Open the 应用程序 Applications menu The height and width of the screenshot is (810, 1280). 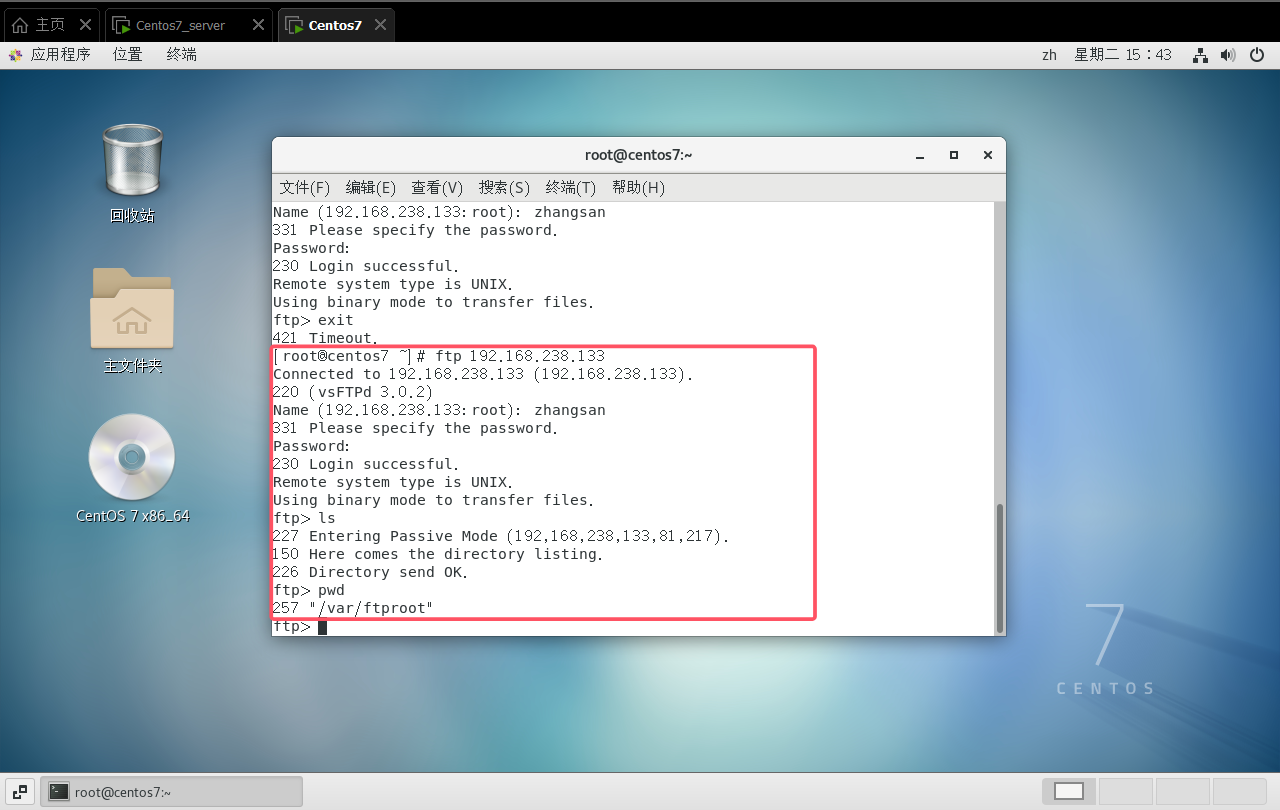click(50, 55)
